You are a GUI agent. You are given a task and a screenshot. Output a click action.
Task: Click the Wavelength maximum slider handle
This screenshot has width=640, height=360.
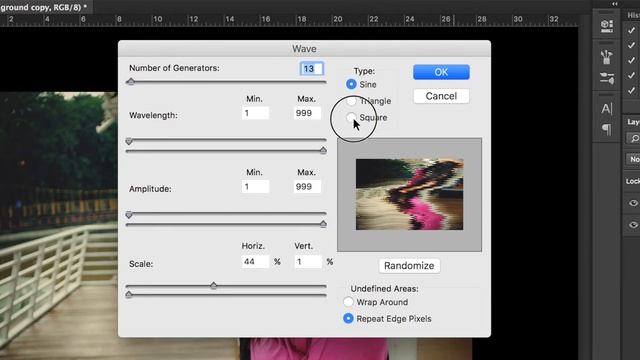323,150
